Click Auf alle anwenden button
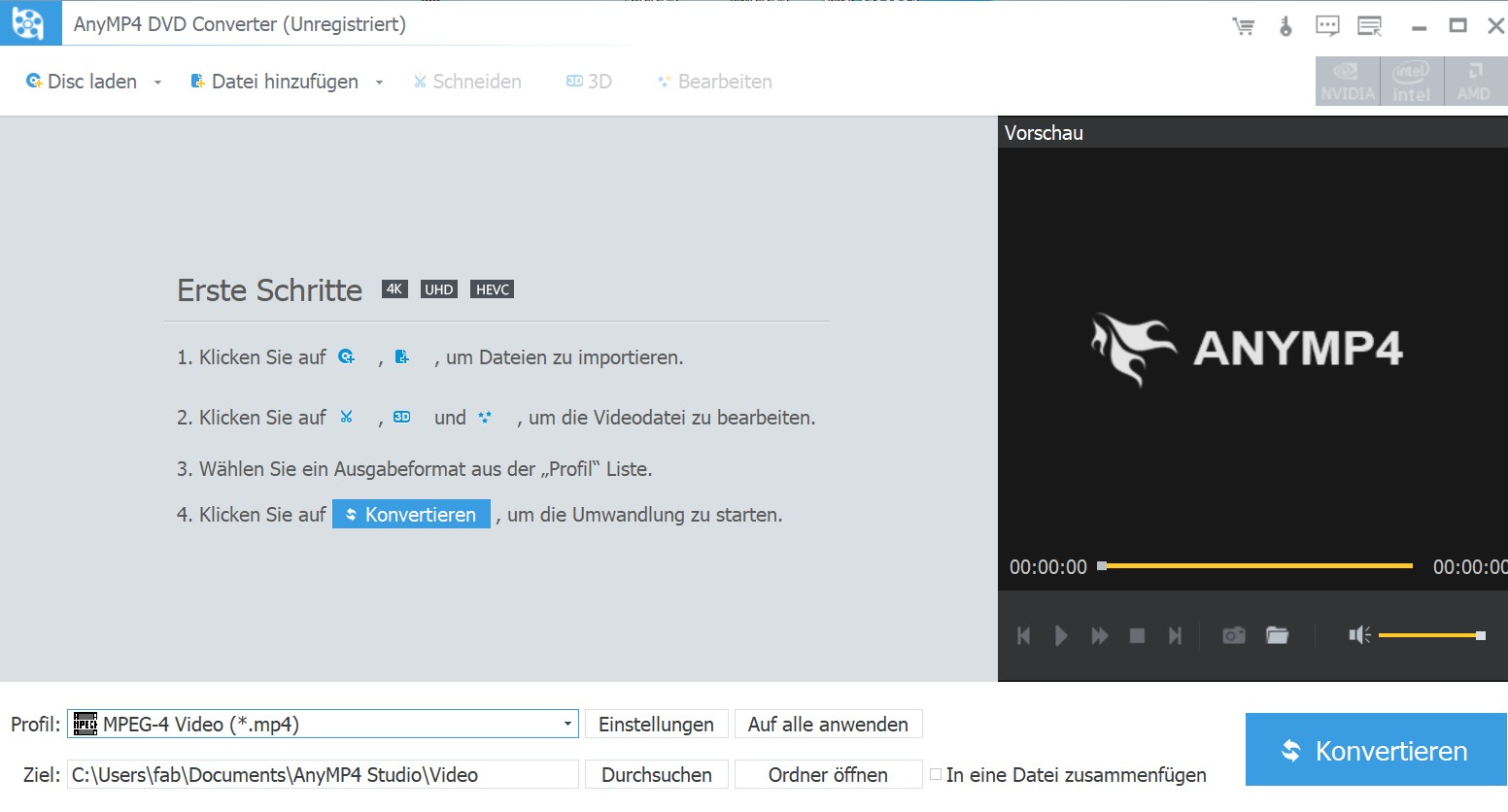The image size is (1508, 812). click(828, 724)
